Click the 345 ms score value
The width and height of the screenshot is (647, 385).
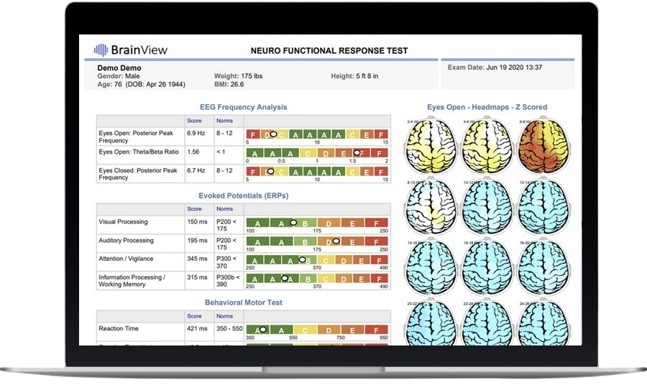[197, 259]
